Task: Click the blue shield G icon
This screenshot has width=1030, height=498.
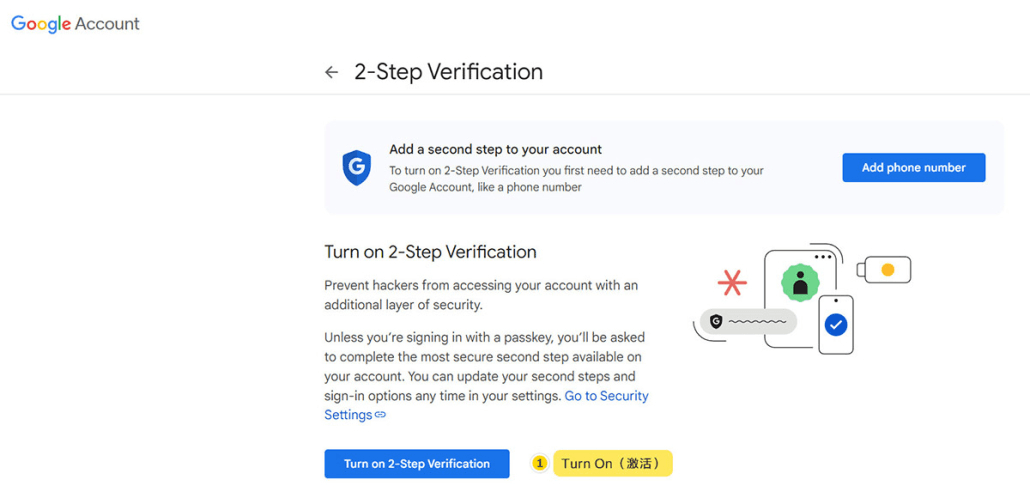Action: pos(357,167)
